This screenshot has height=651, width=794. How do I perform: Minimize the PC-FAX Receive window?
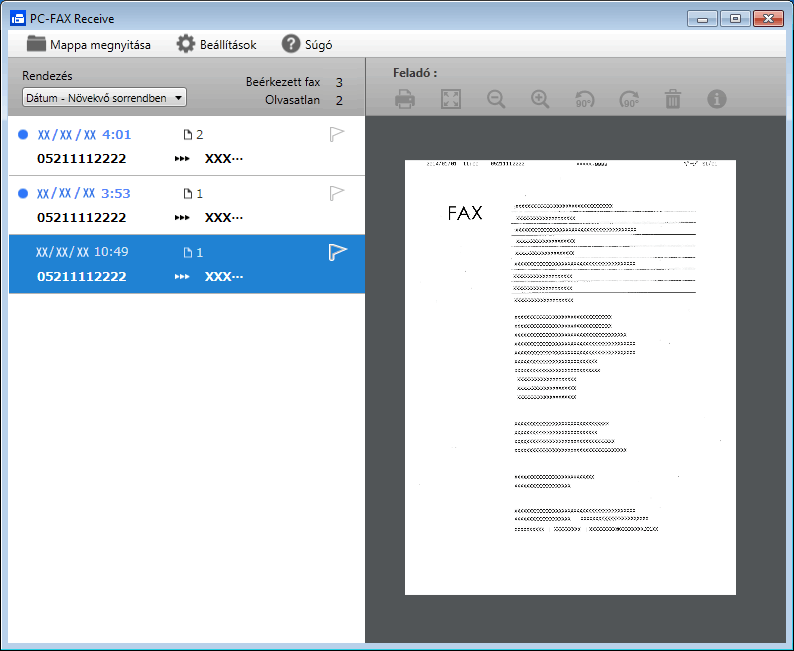point(702,19)
